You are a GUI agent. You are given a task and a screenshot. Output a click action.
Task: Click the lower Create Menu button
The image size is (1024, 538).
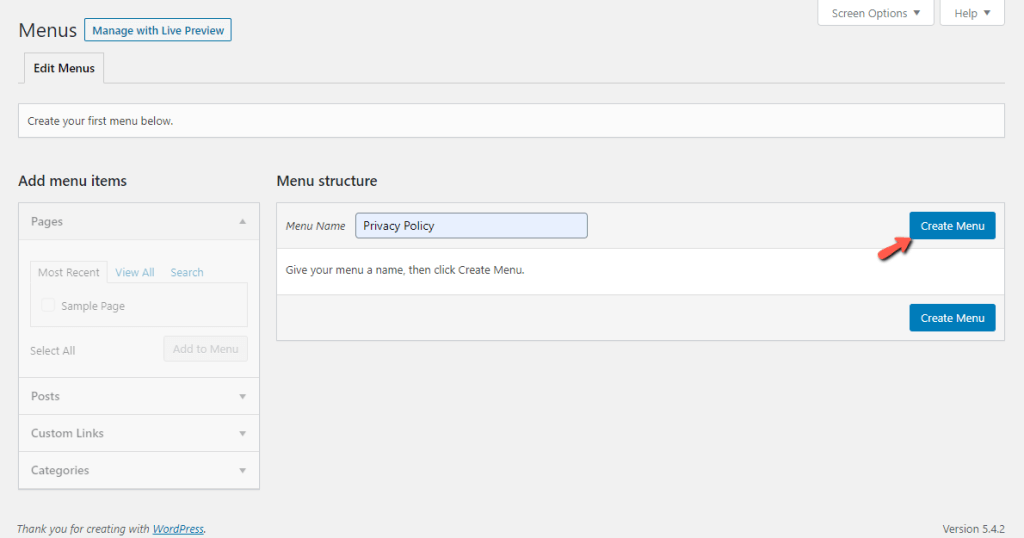[952, 317]
